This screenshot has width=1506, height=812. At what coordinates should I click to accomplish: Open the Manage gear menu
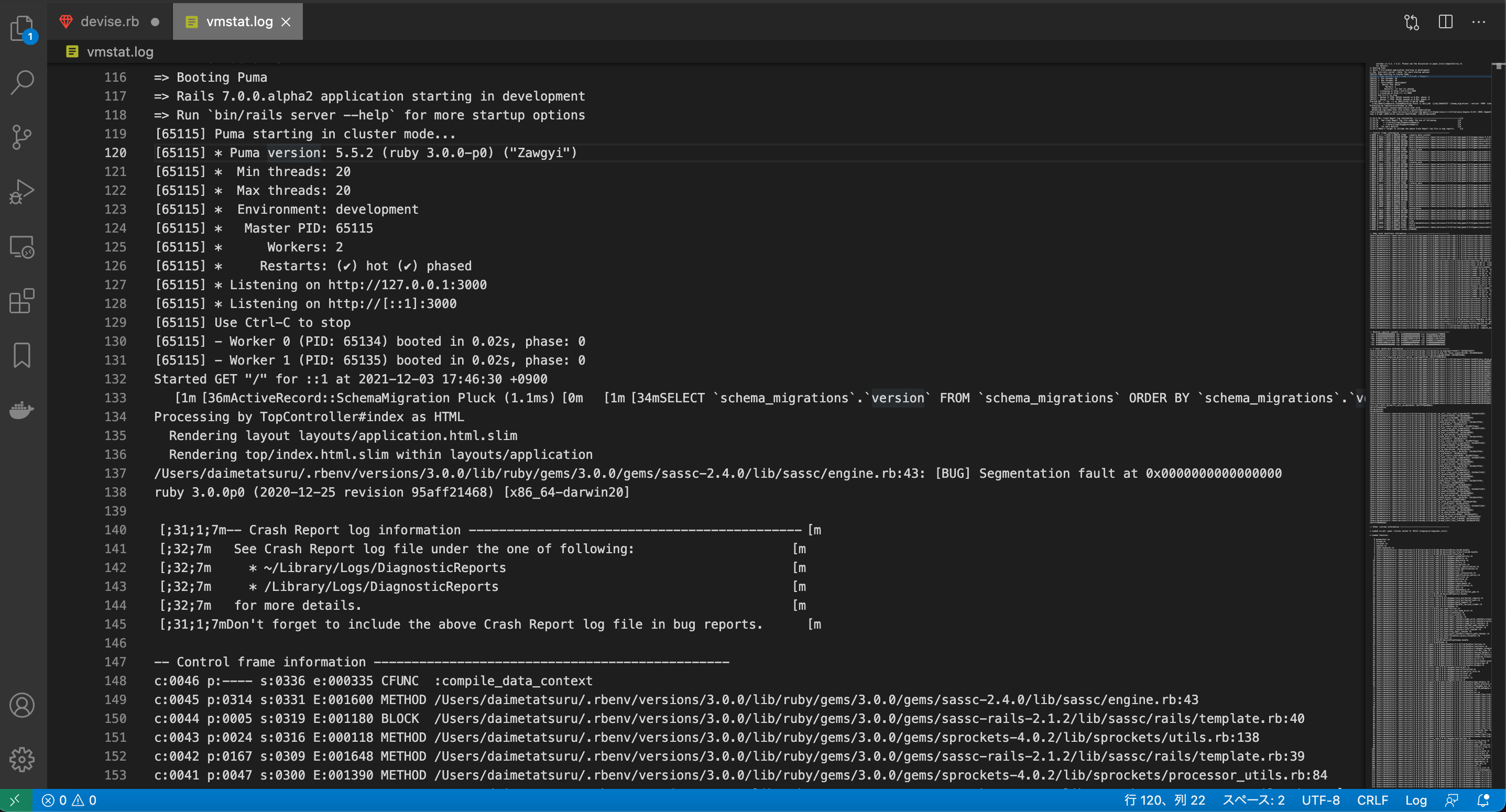[x=22, y=760]
